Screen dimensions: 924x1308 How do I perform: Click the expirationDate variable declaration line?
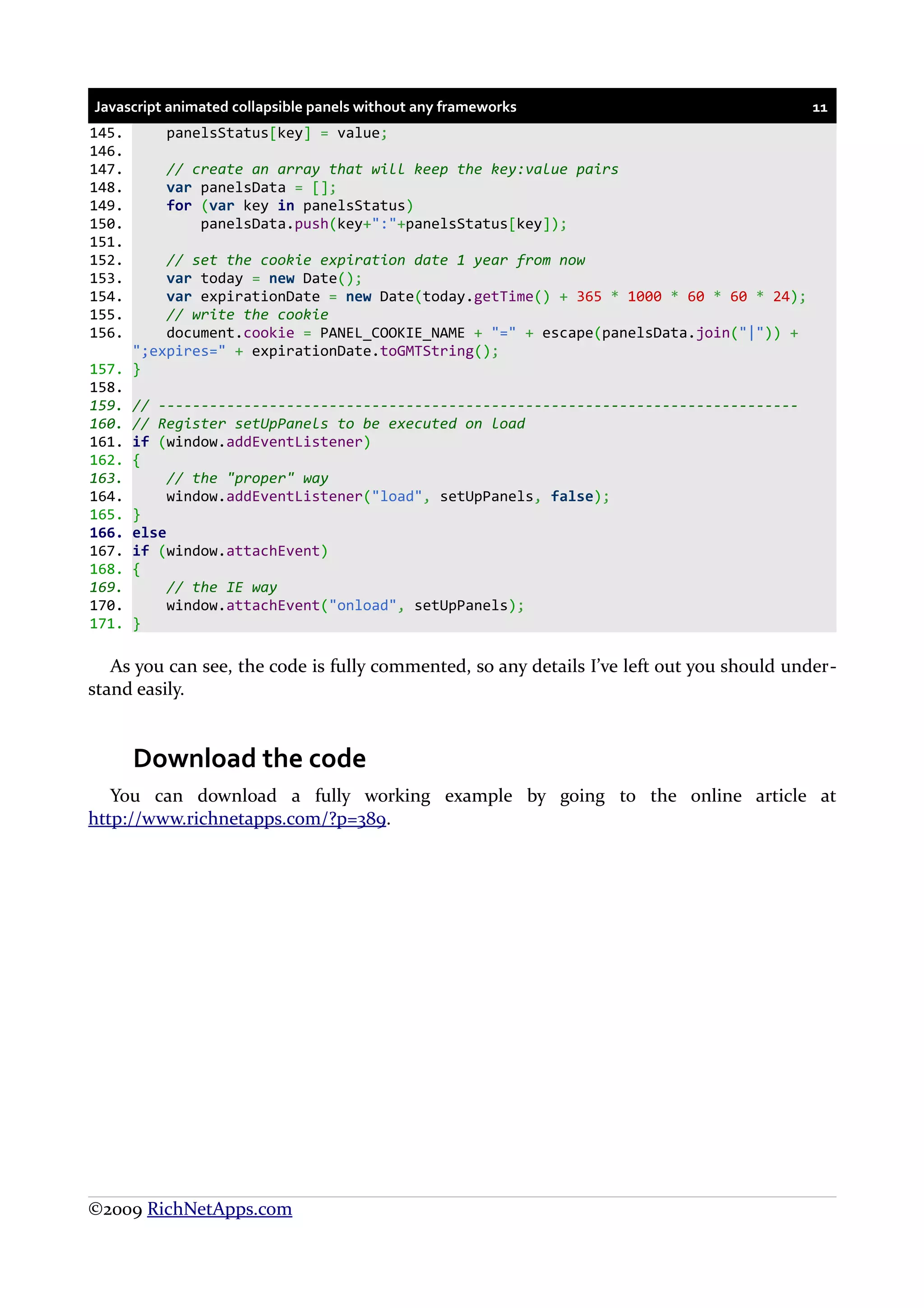(485, 297)
